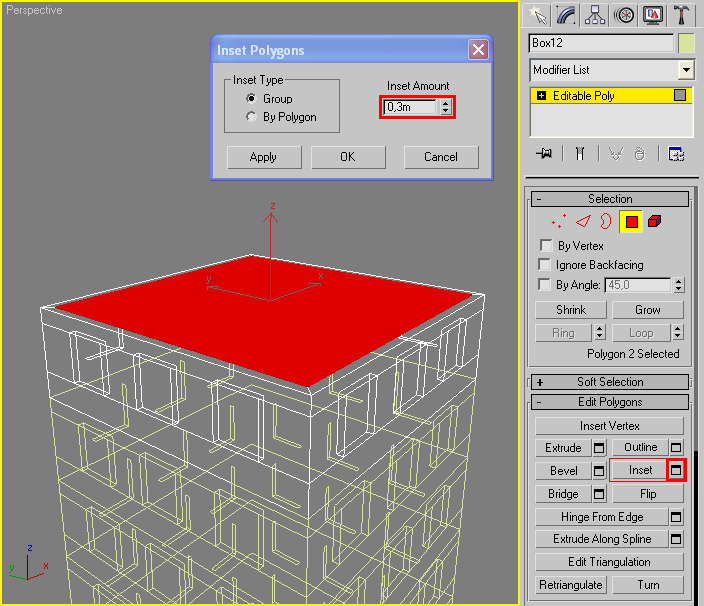Screen dimensions: 704x606
Task: Open the object color swatch
Action: [686, 43]
